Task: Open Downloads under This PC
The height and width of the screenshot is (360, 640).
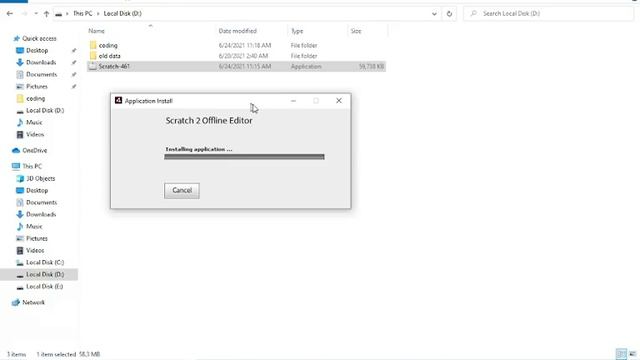Action: (x=41, y=215)
